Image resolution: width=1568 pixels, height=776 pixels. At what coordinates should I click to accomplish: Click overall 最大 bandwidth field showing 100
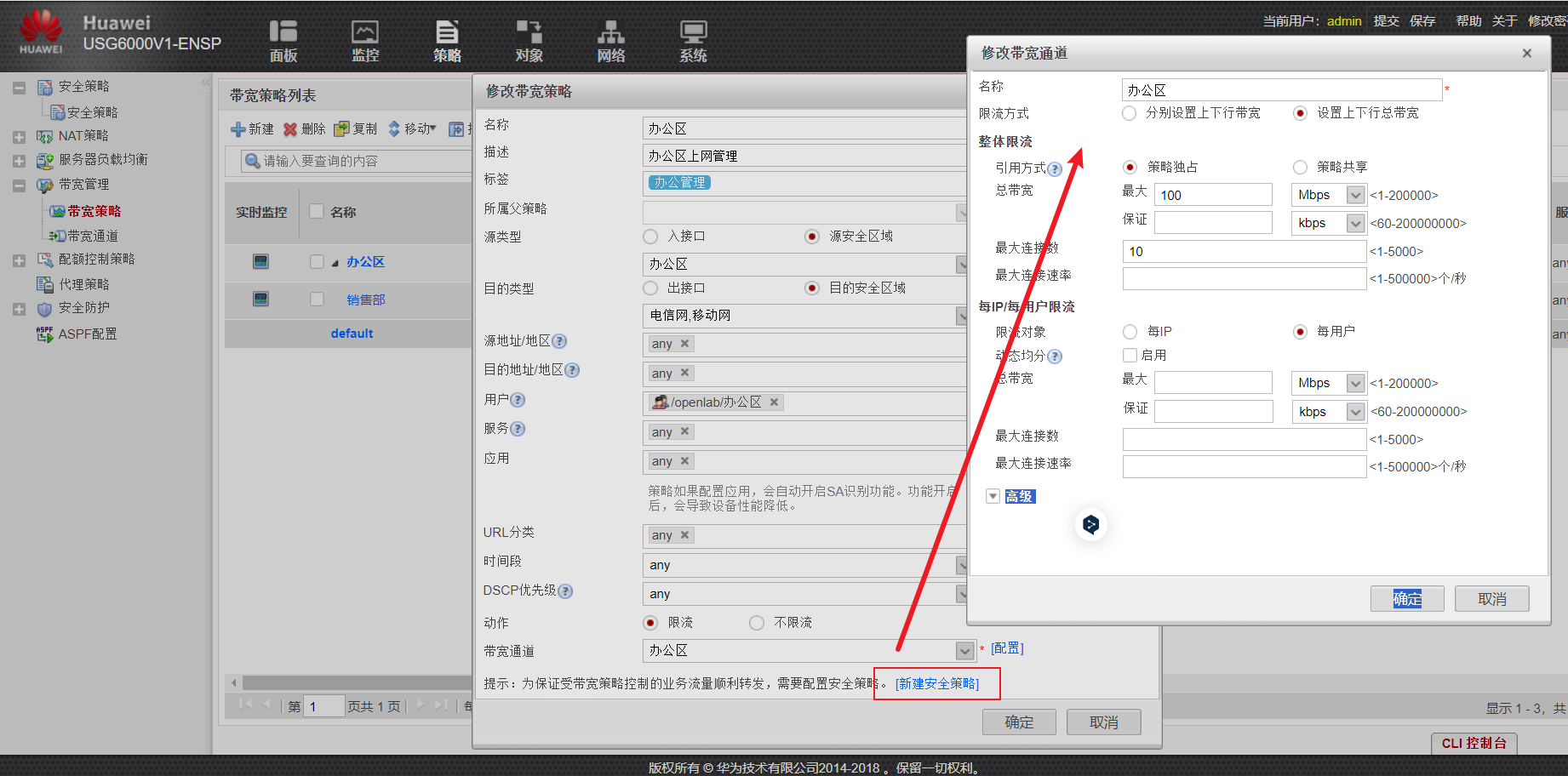(1213, 195)
